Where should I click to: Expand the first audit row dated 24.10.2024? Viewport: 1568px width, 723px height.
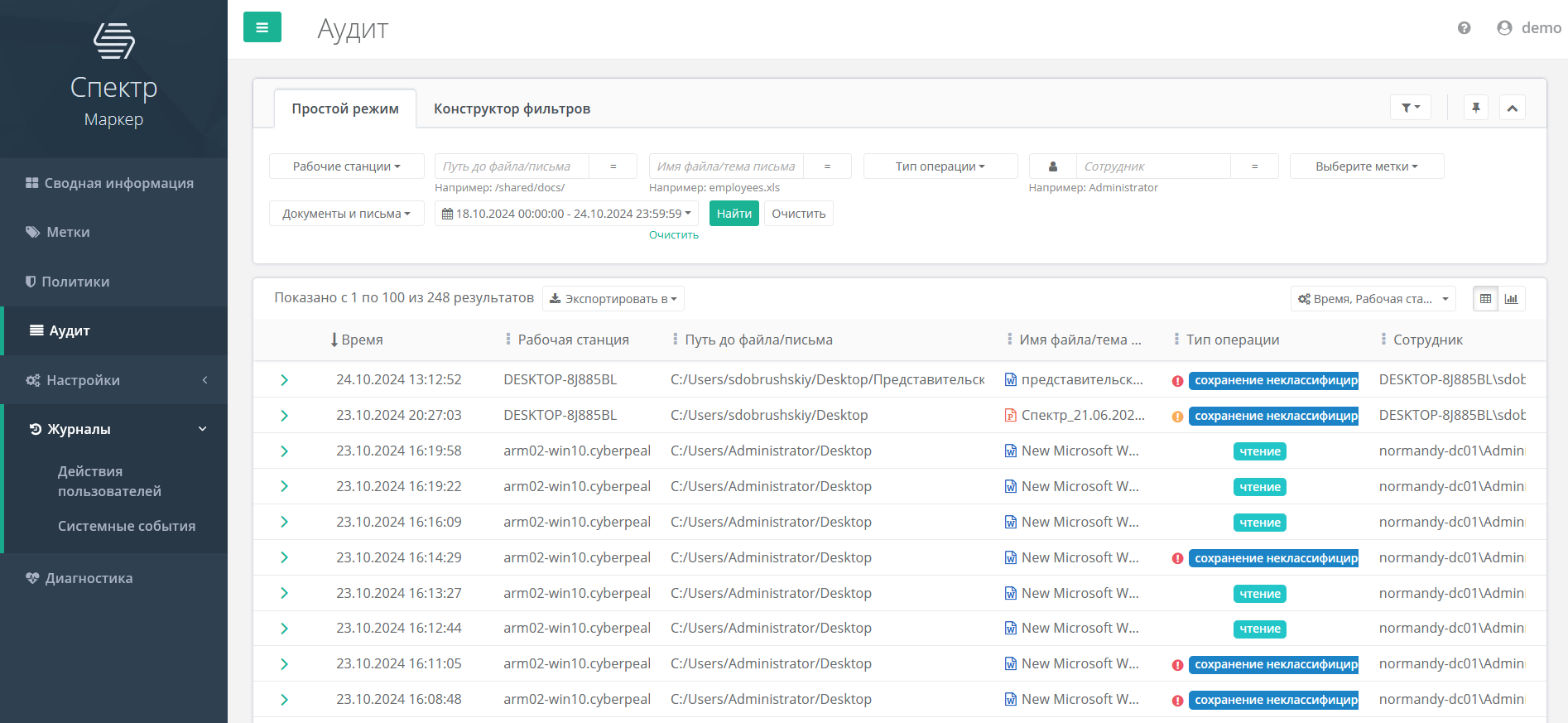[x=284, y=380]
